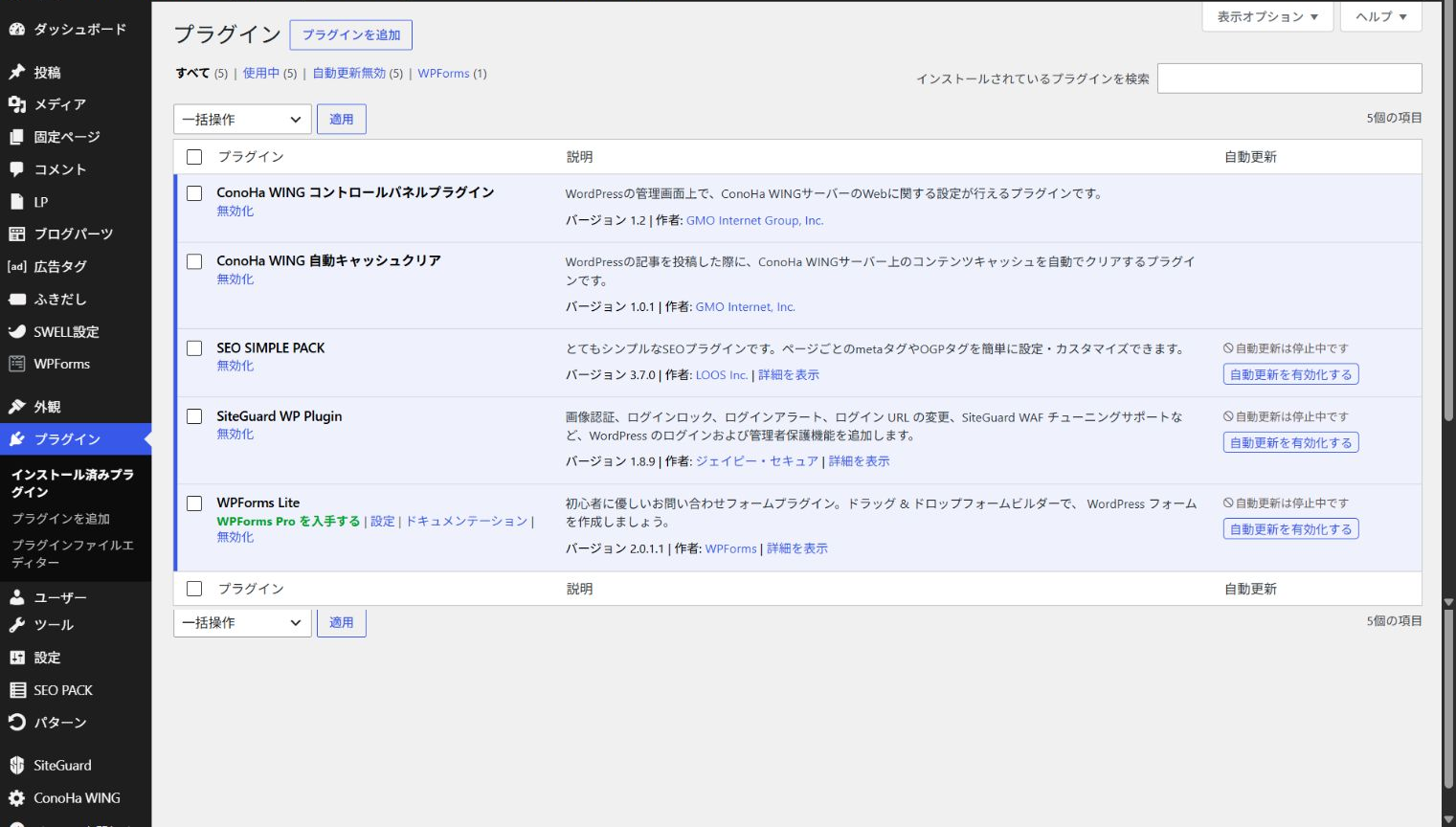
Task: Click the Dashboard gauge icon in sidebar
Action: (16, 30)
